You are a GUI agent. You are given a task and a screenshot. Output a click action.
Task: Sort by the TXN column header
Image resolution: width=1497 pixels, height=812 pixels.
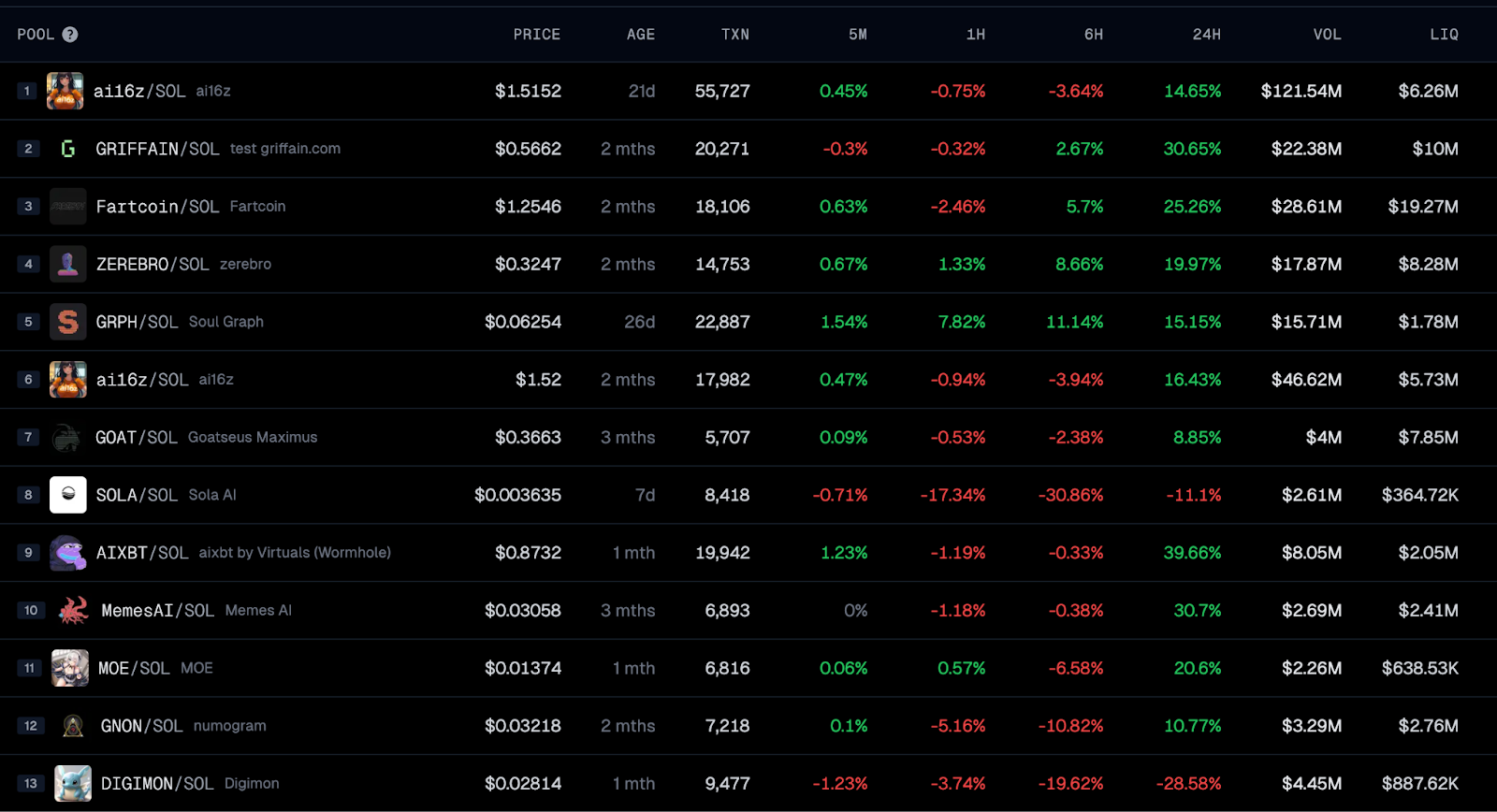pos(735,35)
